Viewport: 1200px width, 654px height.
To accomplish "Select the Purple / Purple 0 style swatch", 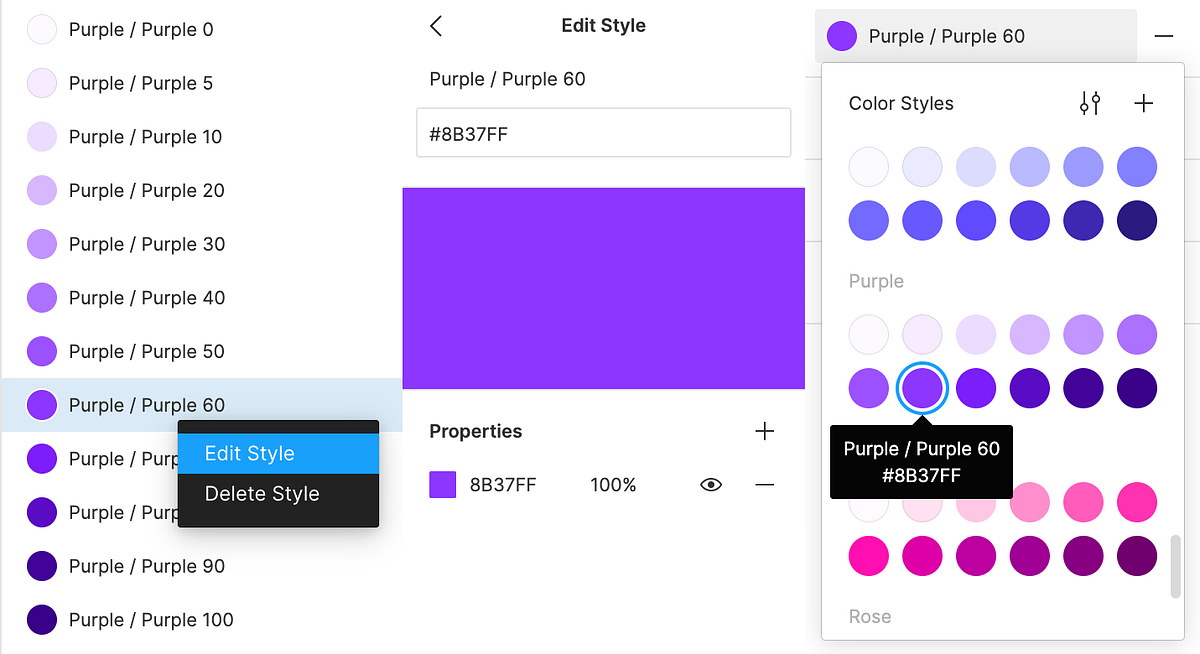I will [42, 29].
